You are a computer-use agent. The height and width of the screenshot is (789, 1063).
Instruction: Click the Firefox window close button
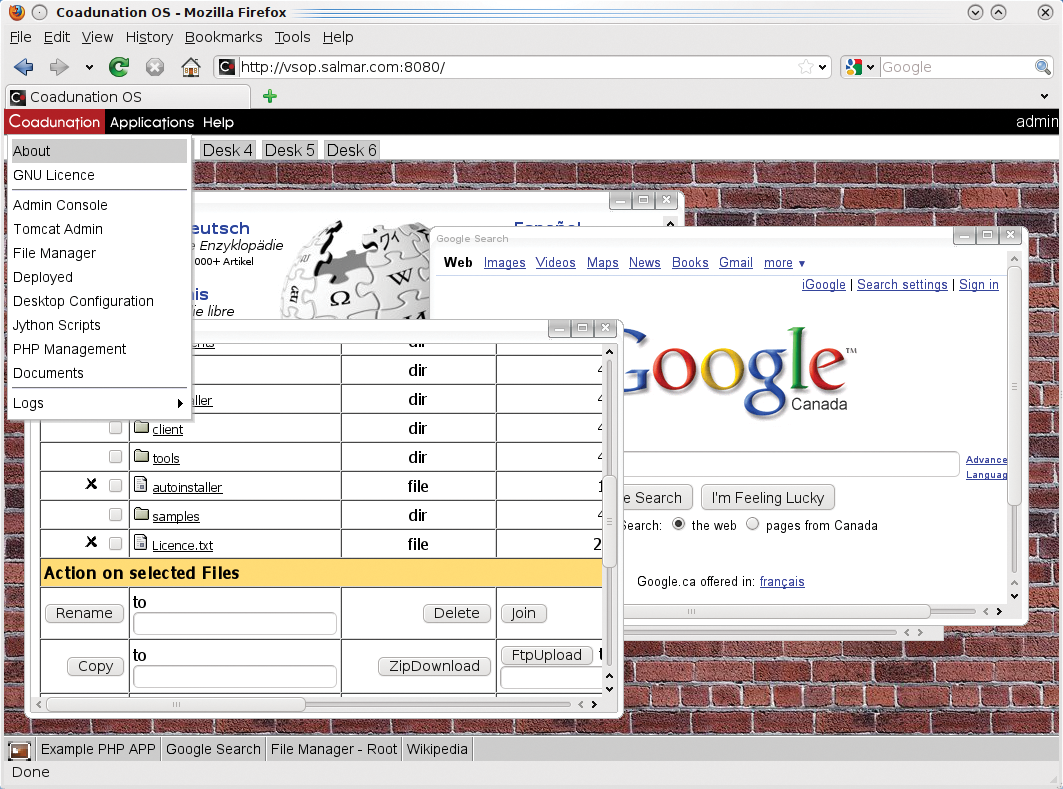click(1045, 12)
